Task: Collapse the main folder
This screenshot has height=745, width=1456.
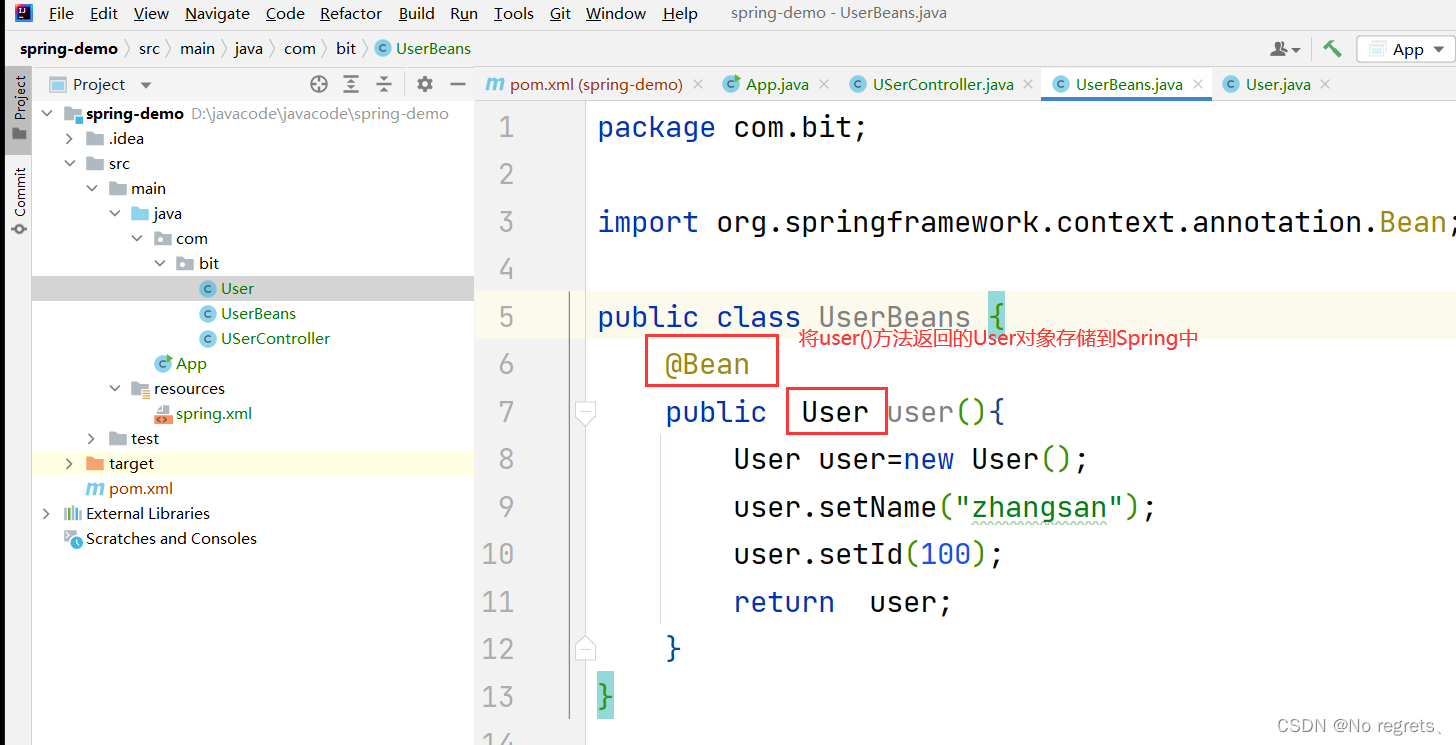Action: tap(92, 188)
